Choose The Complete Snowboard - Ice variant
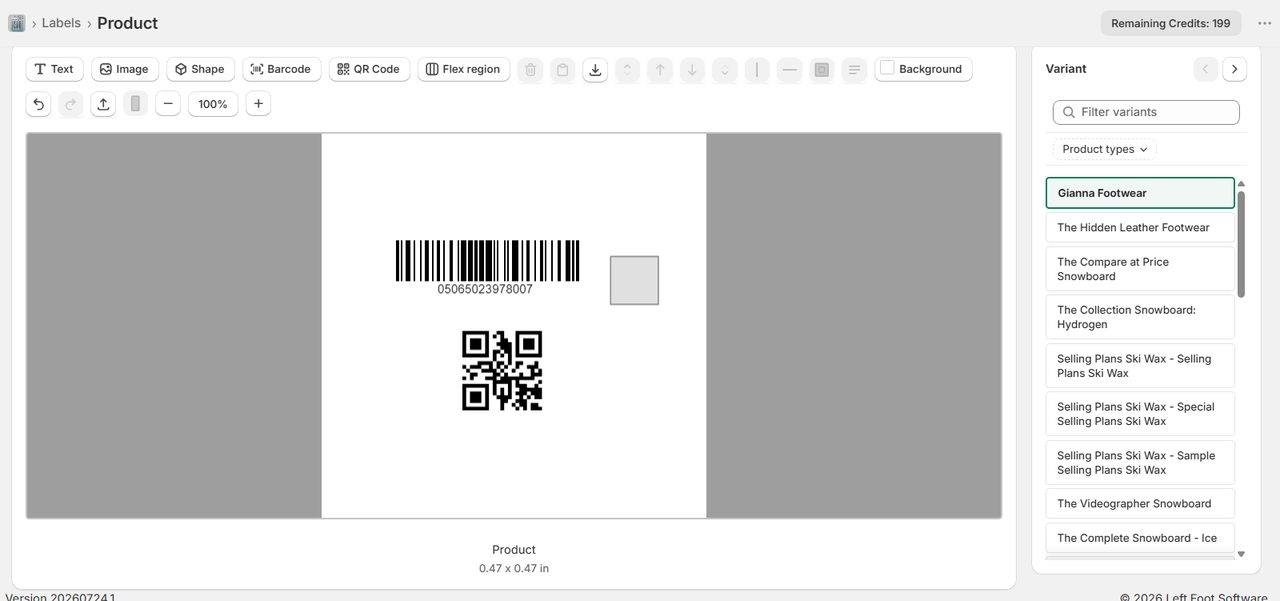Image resolution: width=1280 pixels, height=601 pixels. 1140,538
